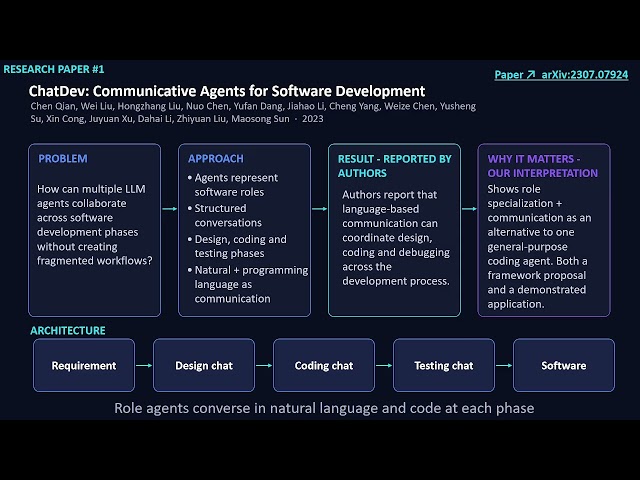Click the result text 'Authors report that language-based'
The height and width of the screenshot is (480, 640).
click(396, 238)
